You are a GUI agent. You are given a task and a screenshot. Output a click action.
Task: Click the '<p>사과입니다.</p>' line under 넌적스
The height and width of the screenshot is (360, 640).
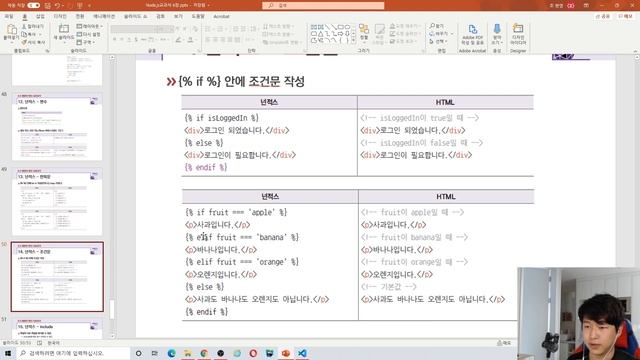click(218, 225)
